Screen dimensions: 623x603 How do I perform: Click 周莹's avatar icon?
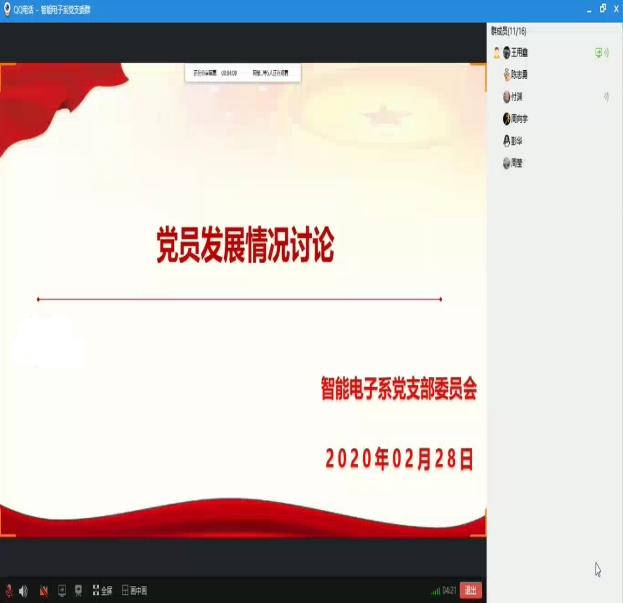[507, 163]
